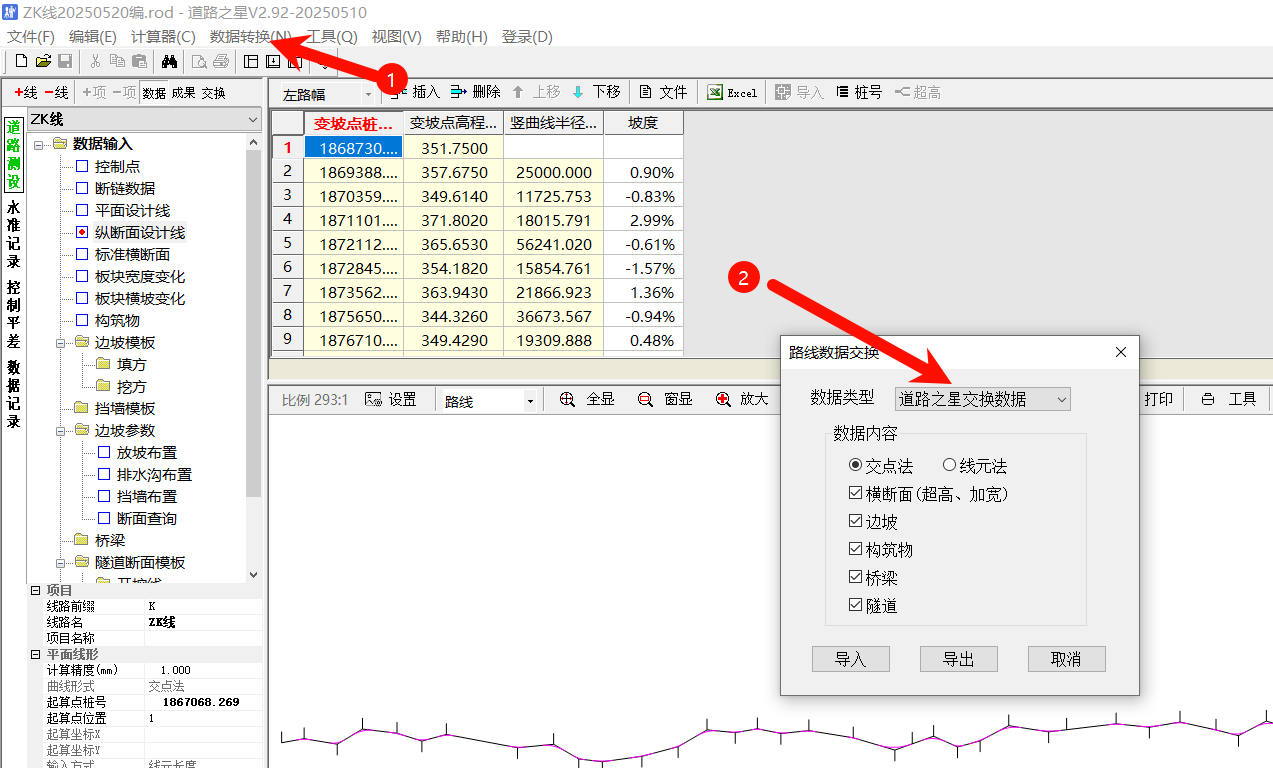This screenshot has width=1273, height=768.
Task: Open the 桩号 station tool
Action: pos(859,92)
